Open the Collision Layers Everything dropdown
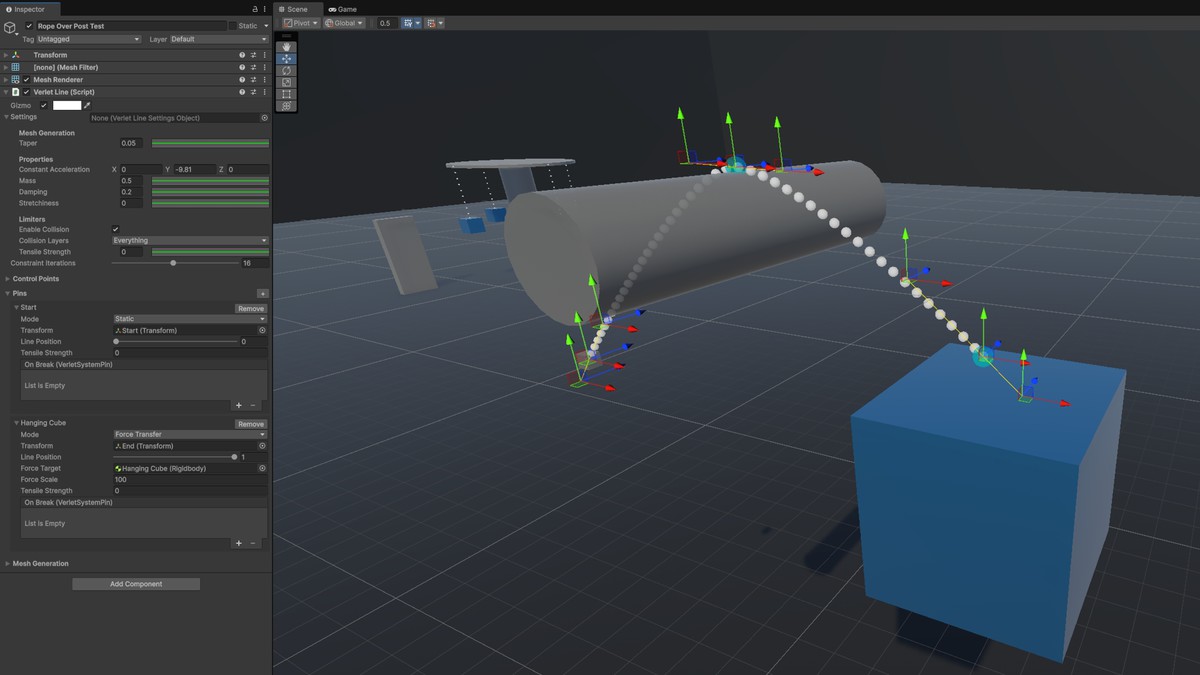Image resolution: width=1200 pixels, height=675 pixels. pos(188,240)
